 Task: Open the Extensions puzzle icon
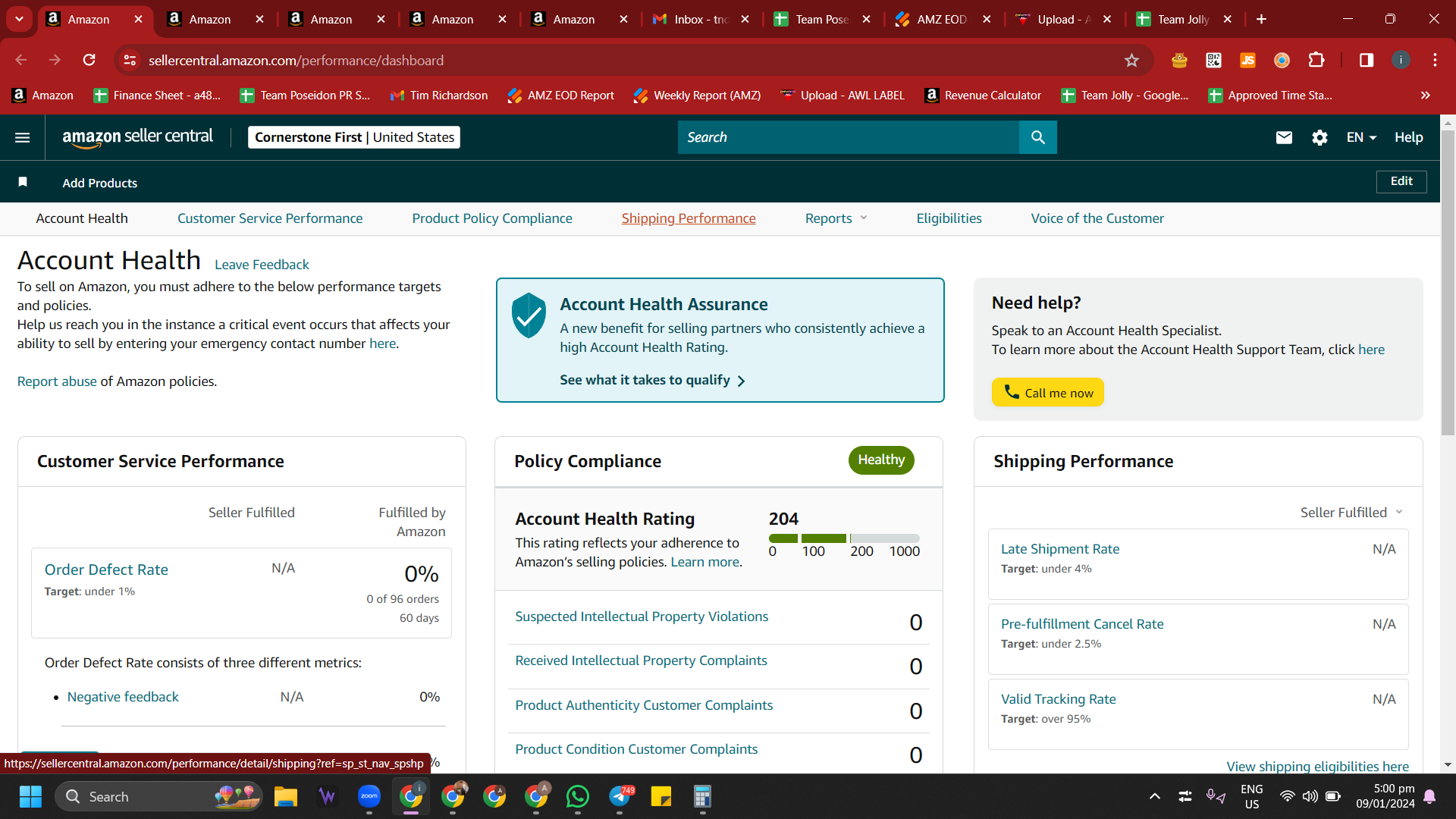tap(1316, 60)
